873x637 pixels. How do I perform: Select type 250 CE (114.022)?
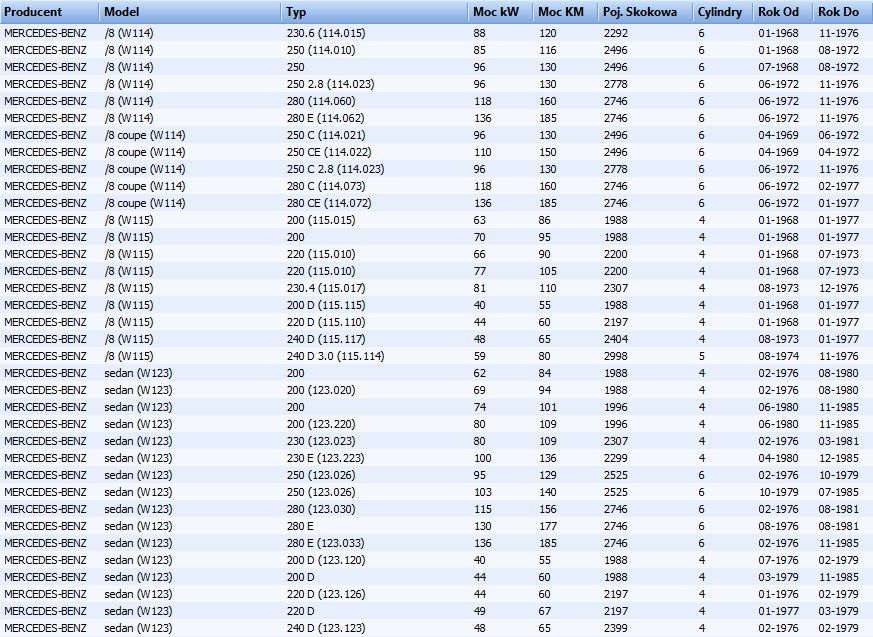click(329, 152)
